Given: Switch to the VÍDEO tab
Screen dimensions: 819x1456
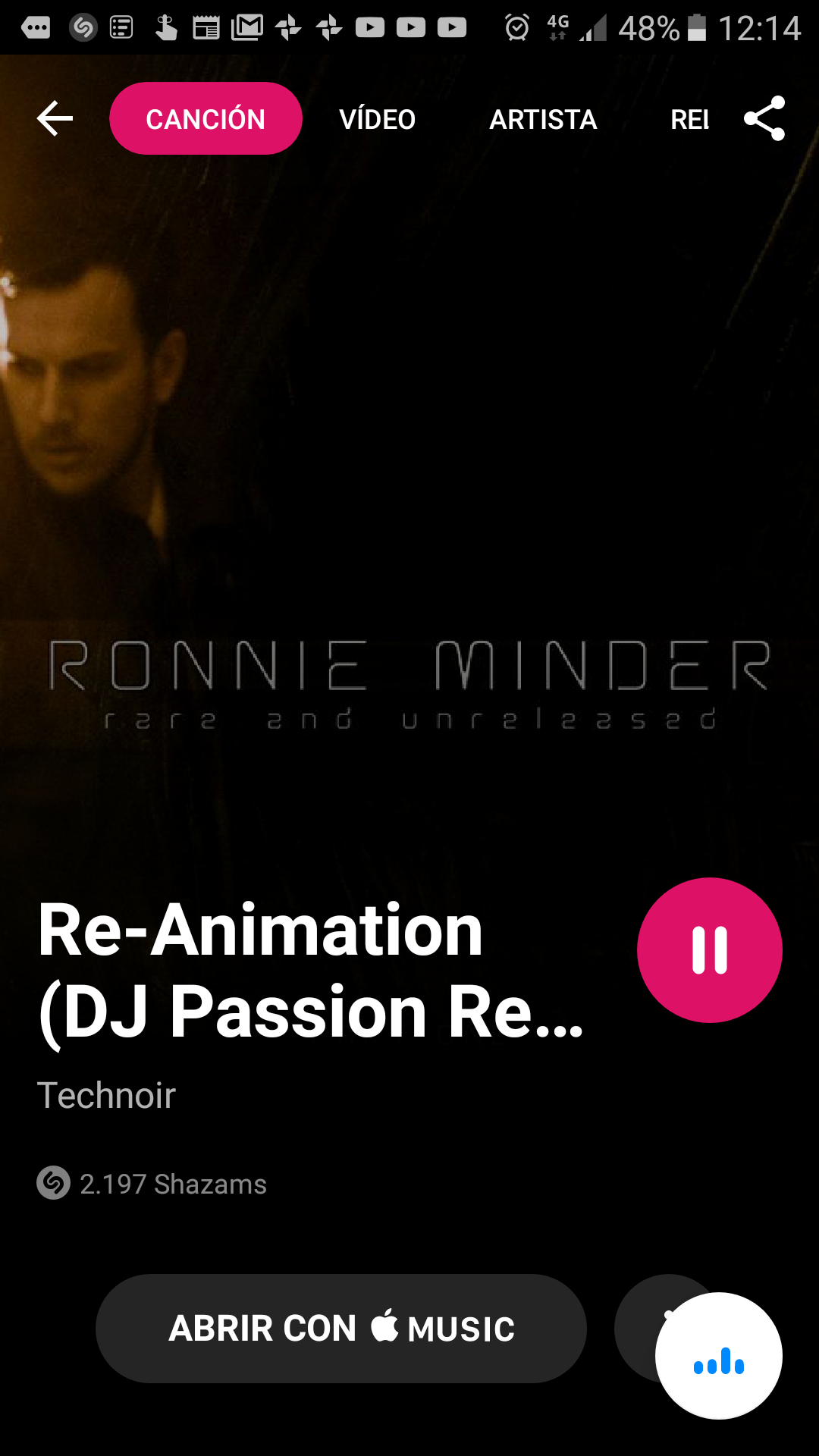Looking at the screenshot, I should click(x=377, y=119).
